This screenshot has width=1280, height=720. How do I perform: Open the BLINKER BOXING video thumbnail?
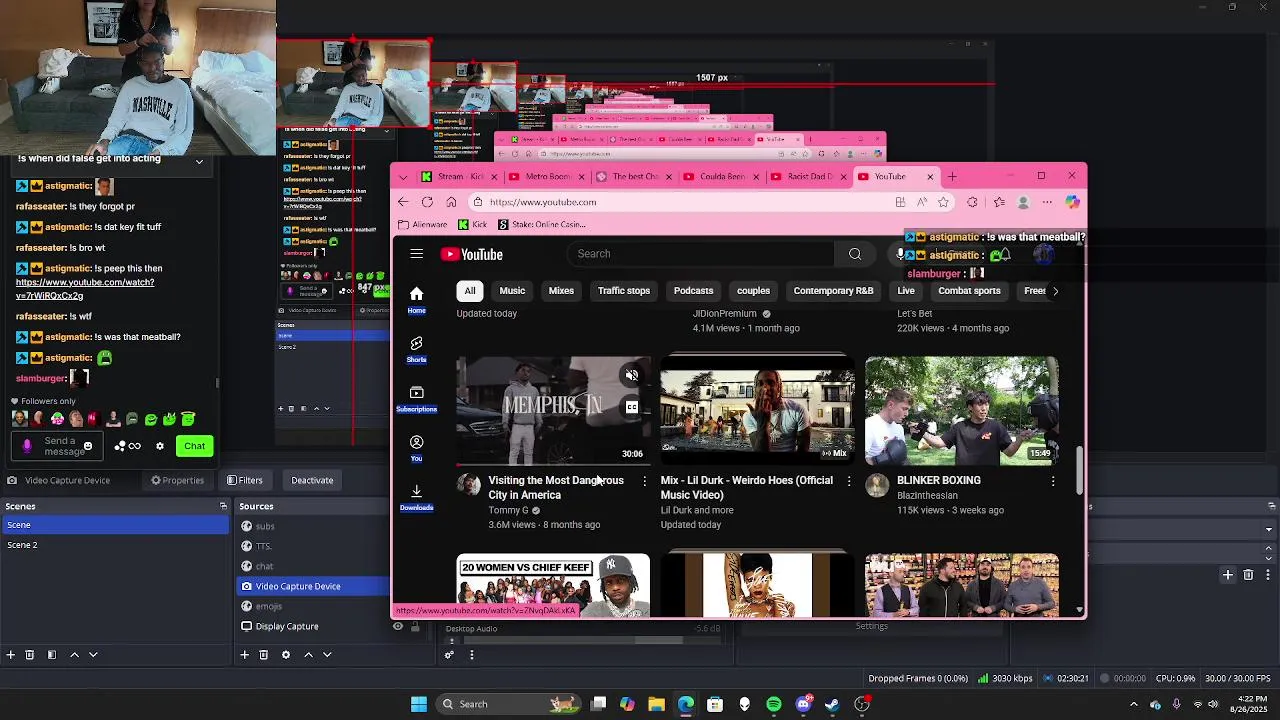[x=961, y=411]
